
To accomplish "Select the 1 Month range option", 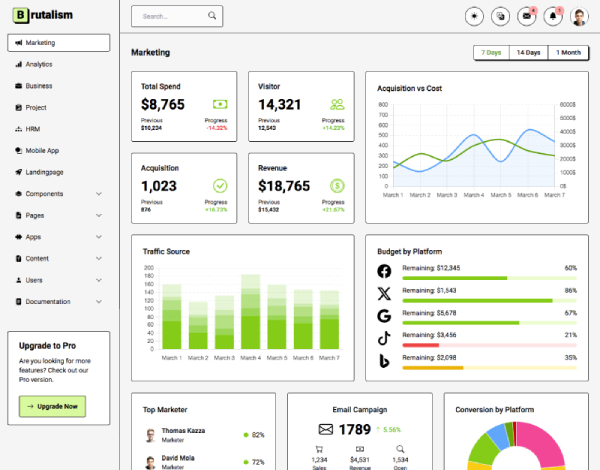I will coord(568,52).
